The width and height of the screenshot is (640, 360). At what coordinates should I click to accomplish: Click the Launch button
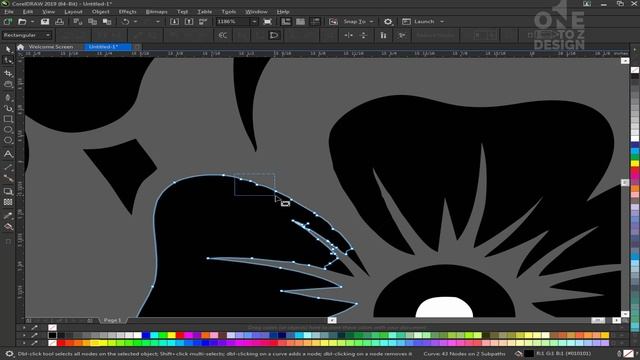click(x=424, y=22)
